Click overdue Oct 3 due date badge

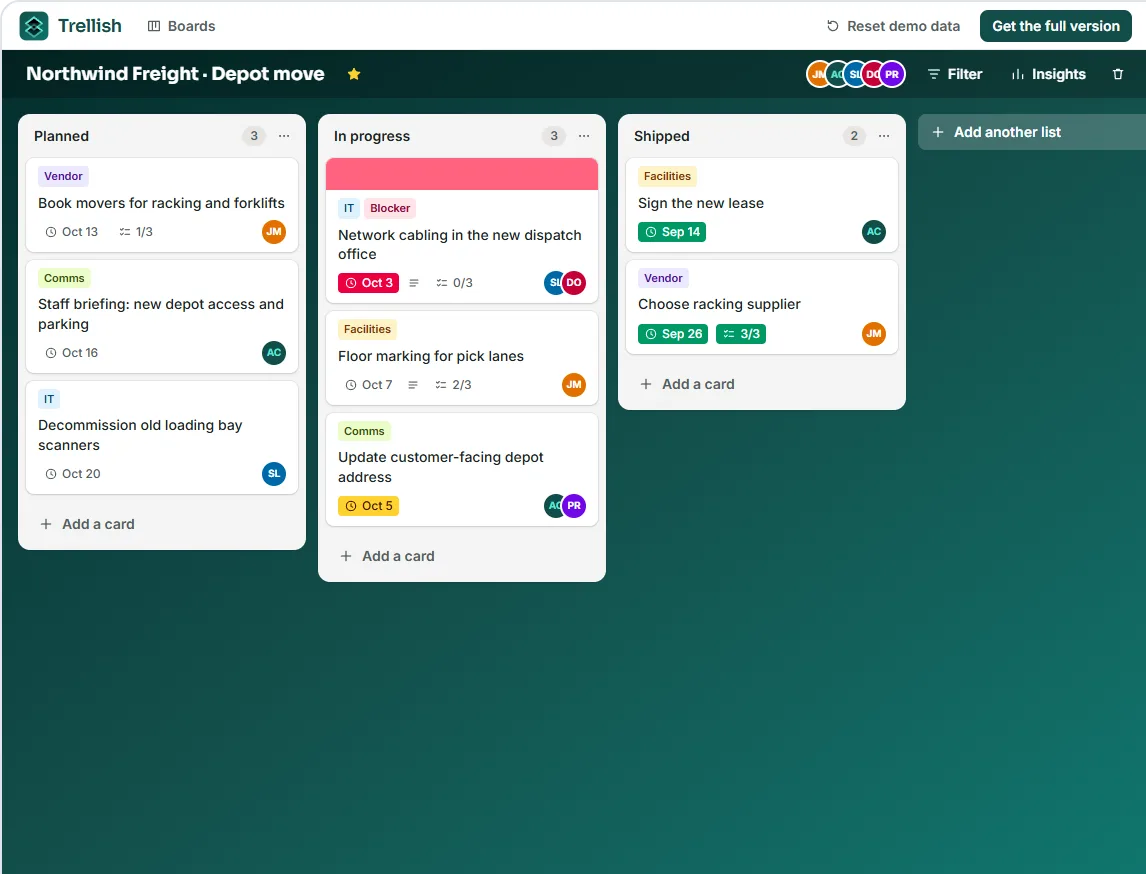[368, 283]
